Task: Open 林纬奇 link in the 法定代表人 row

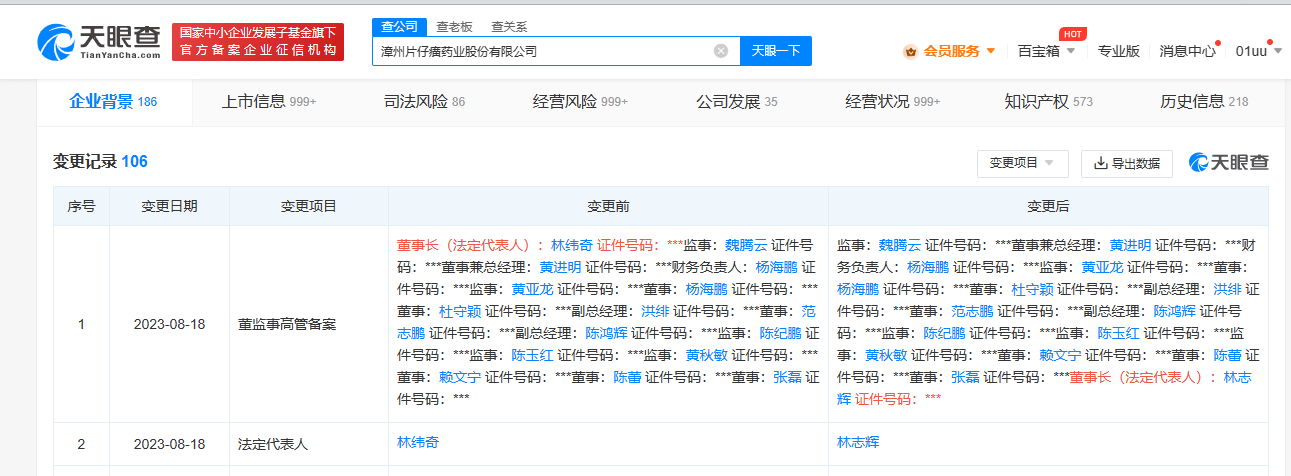Action: (418, 442)
